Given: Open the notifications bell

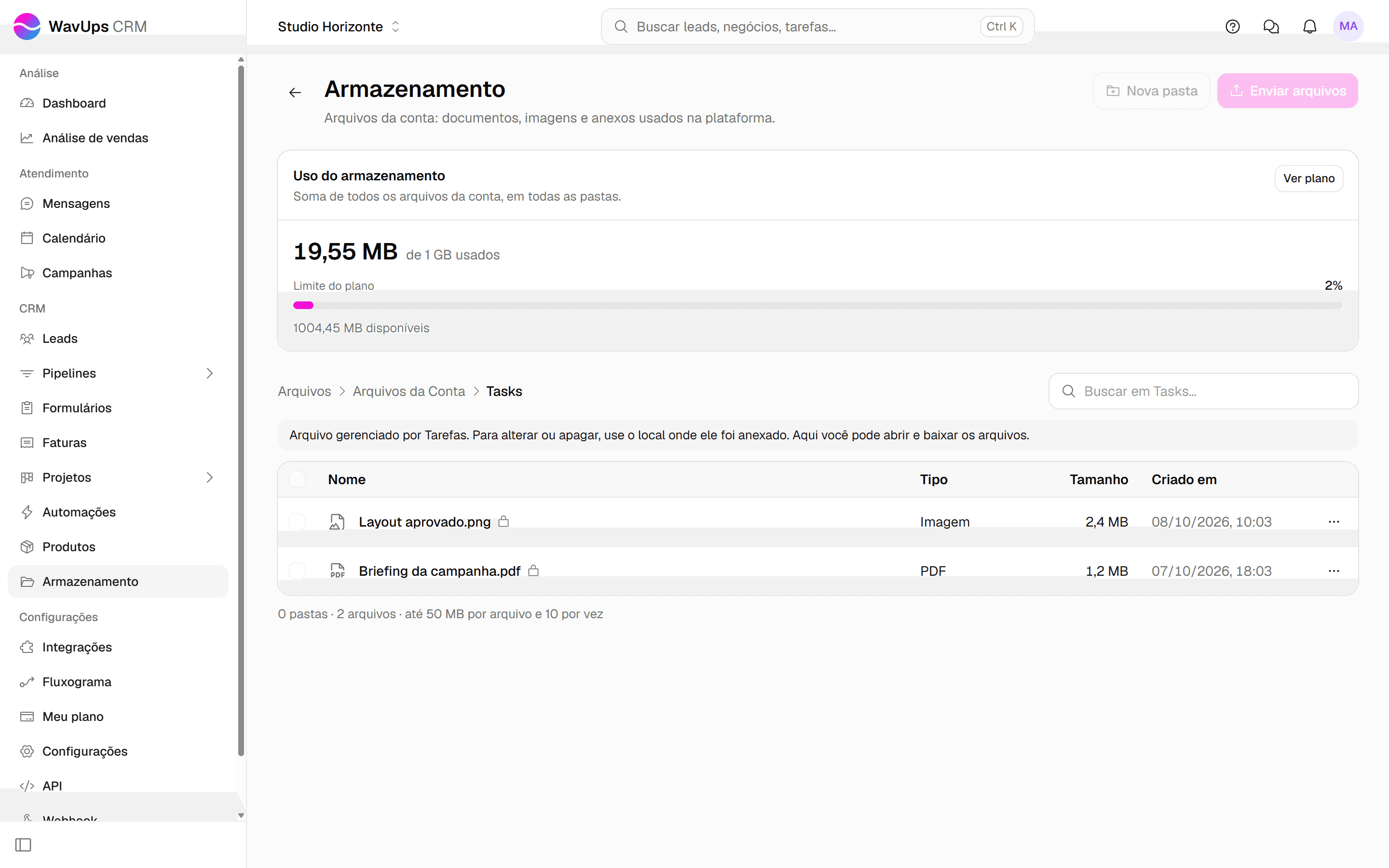Looking at the screenshot, I should [1309, 27].
